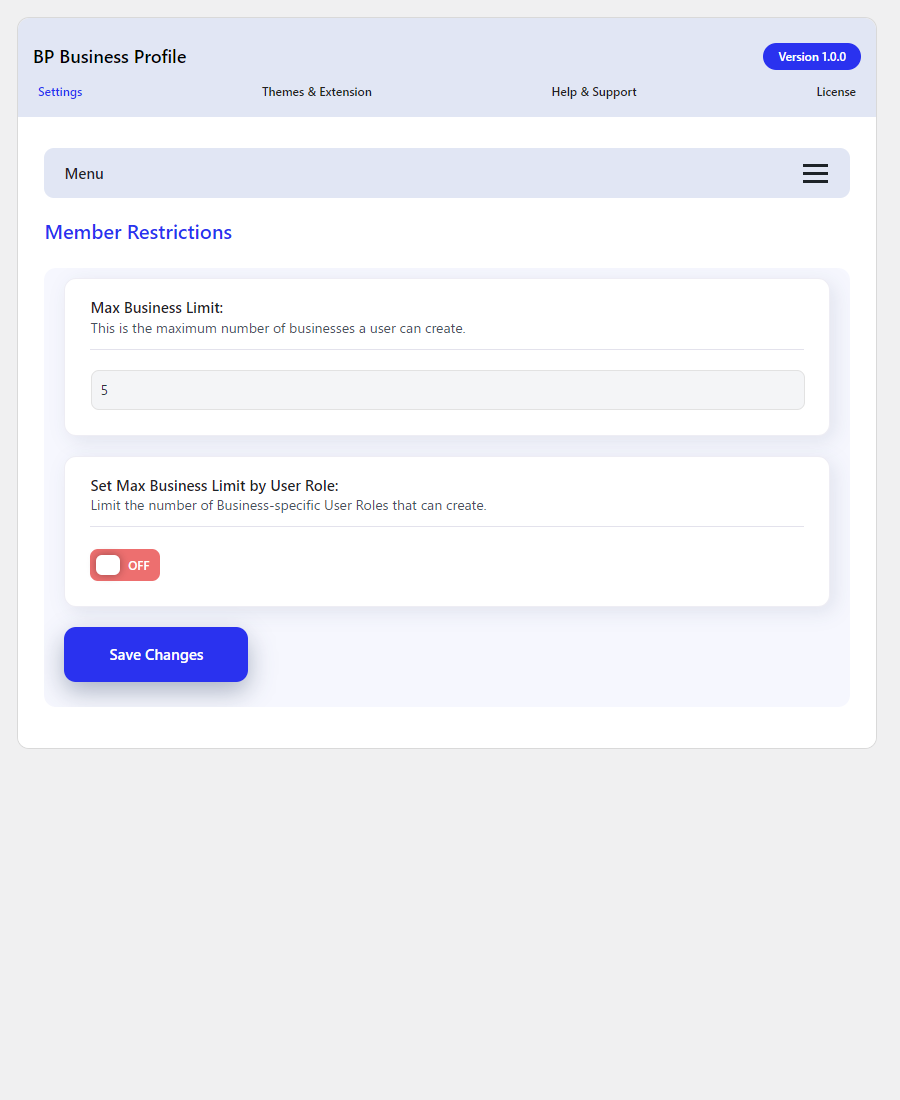Go to the Help & Support tab
Viewport: 900px width, 1100px height.
pyautogui.click(x=593, y=92)
